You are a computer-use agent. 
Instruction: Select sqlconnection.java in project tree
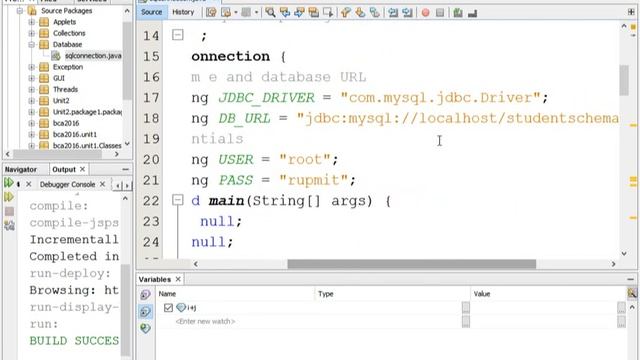pos(93,56)
